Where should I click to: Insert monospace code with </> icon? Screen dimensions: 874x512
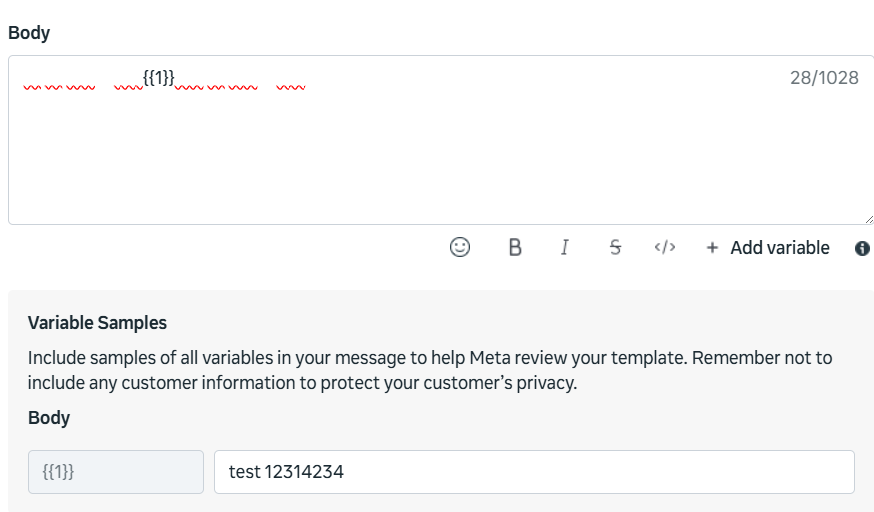pyautogui.click(x=665, y=248)
